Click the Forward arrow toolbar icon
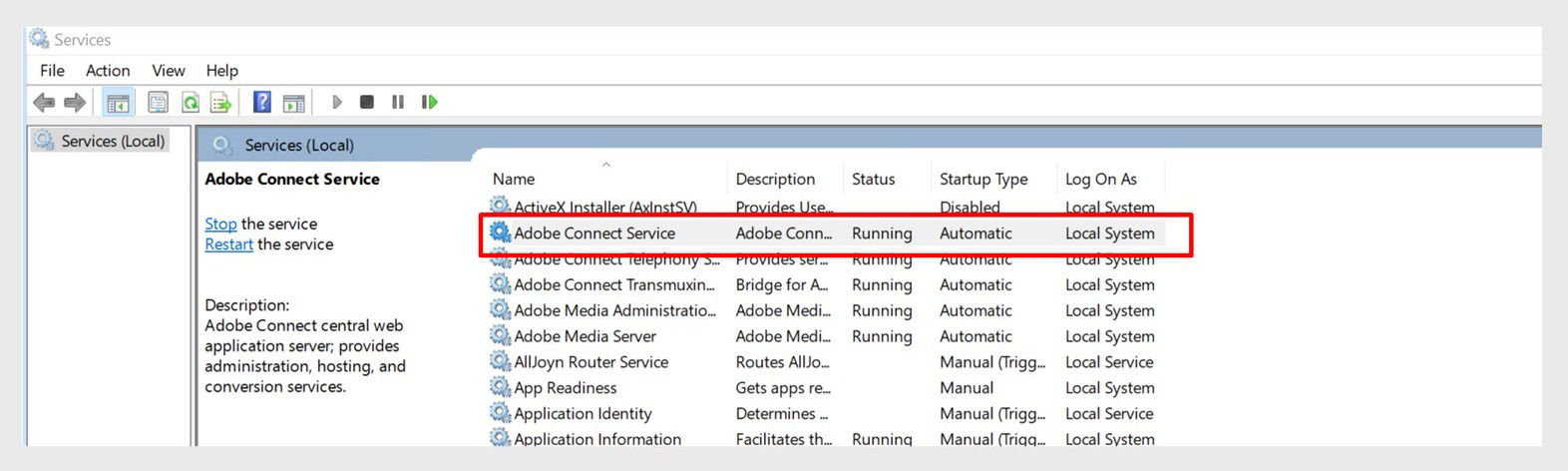Viewport: 1568px width, 471px height. coord(75,102)
